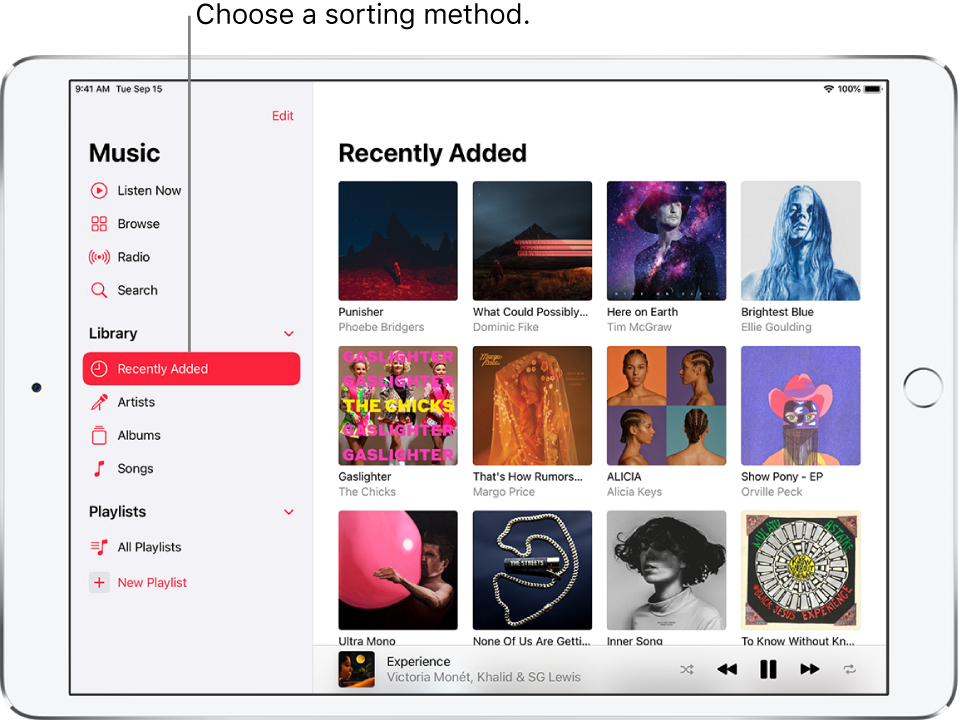Open the Songs list
Viewport: 960px width, 721px height.
(x=135, y=468)
